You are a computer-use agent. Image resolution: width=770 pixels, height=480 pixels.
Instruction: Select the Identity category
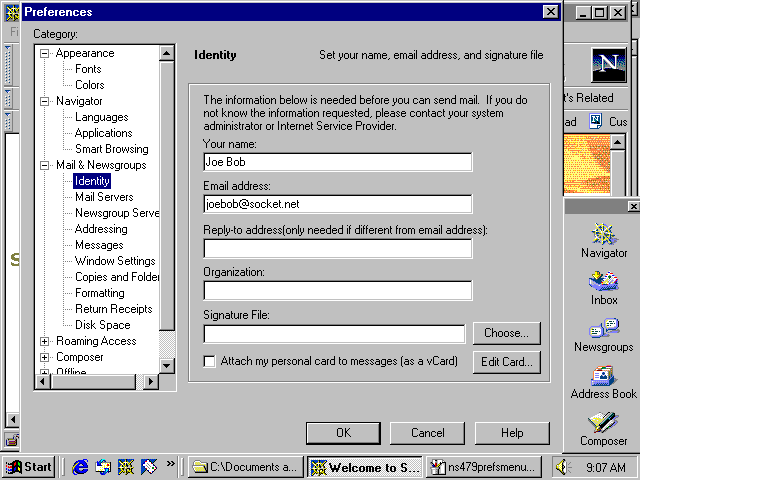(x=92, y=181)
